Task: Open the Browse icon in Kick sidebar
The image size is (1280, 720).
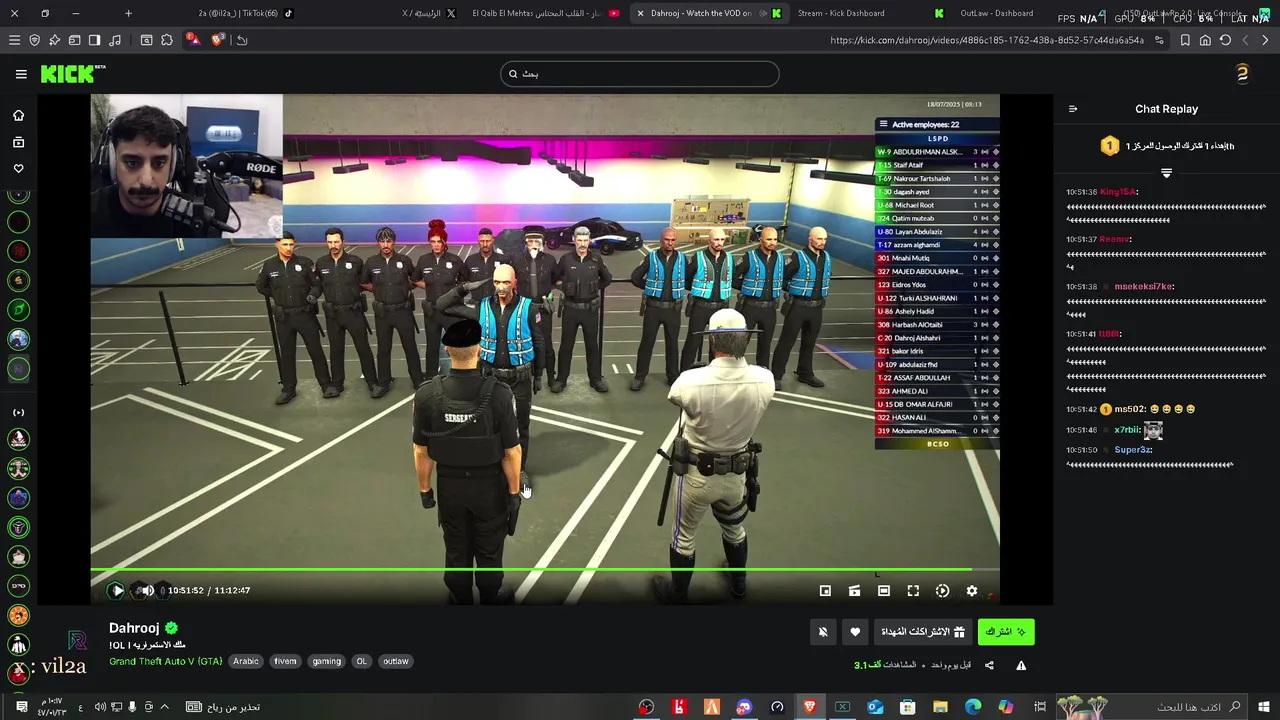Action: (18, 143)
